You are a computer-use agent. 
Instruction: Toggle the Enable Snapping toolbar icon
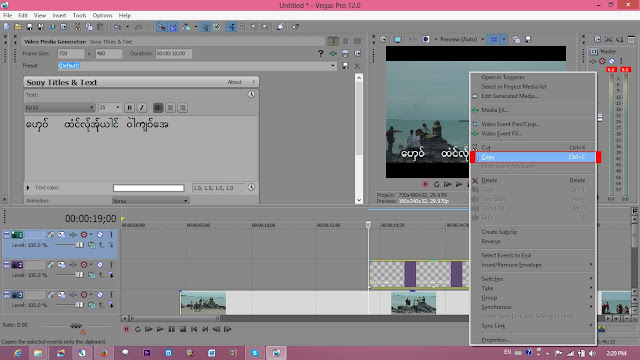click(162, 27)
